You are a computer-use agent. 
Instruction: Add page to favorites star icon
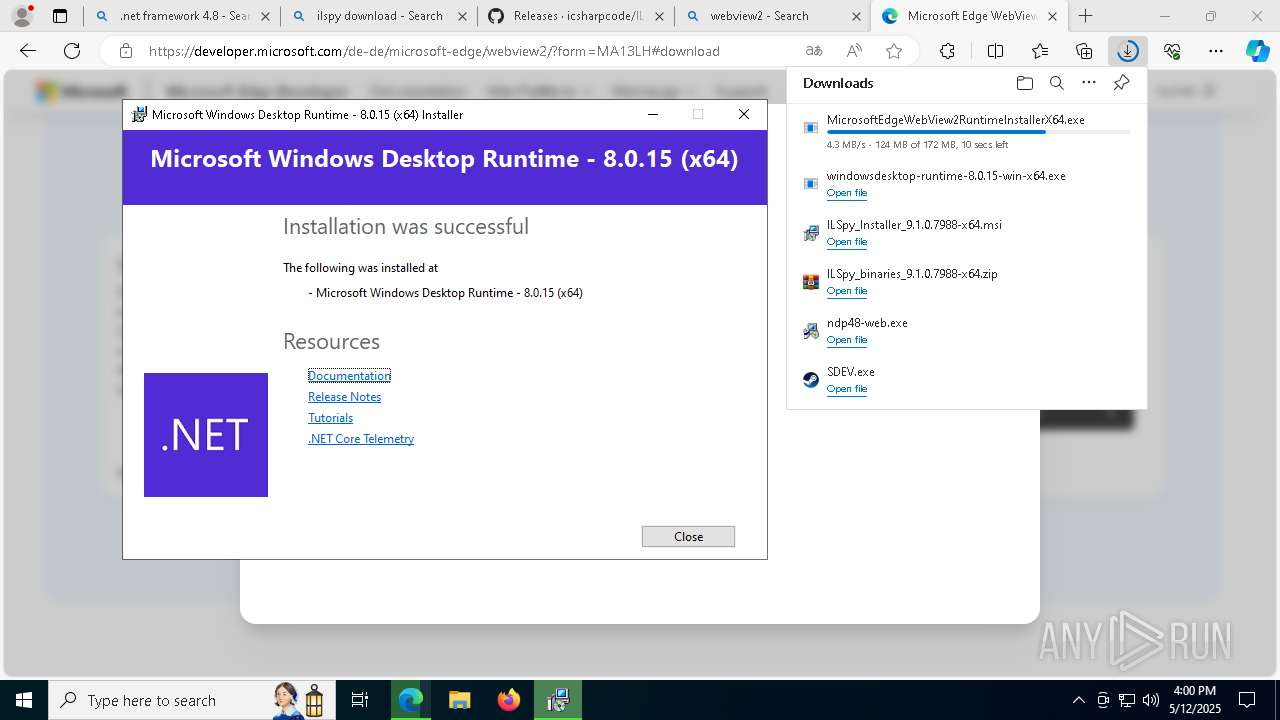(894, 51)
